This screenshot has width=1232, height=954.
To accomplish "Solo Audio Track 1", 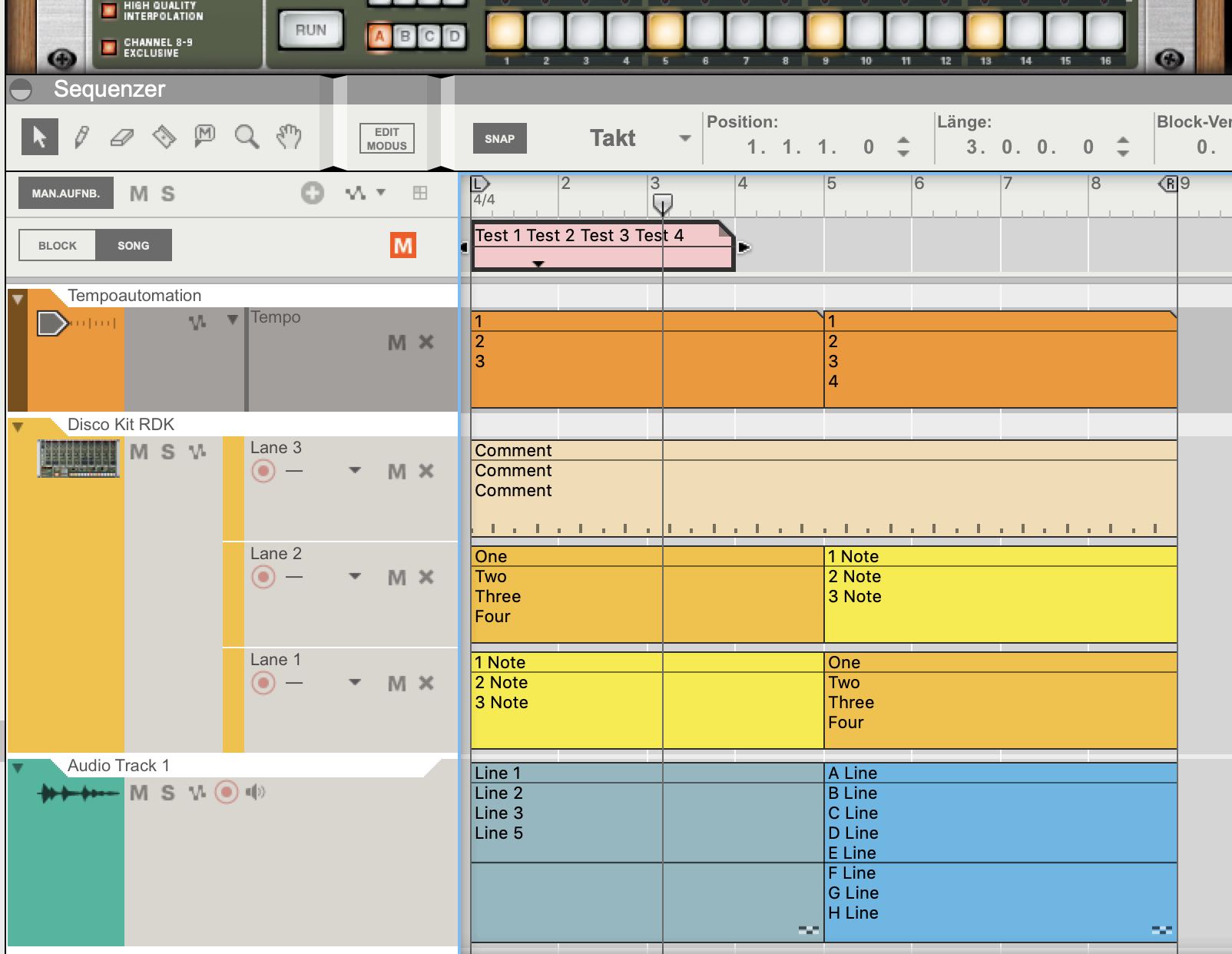I will (x=167, y=793).
